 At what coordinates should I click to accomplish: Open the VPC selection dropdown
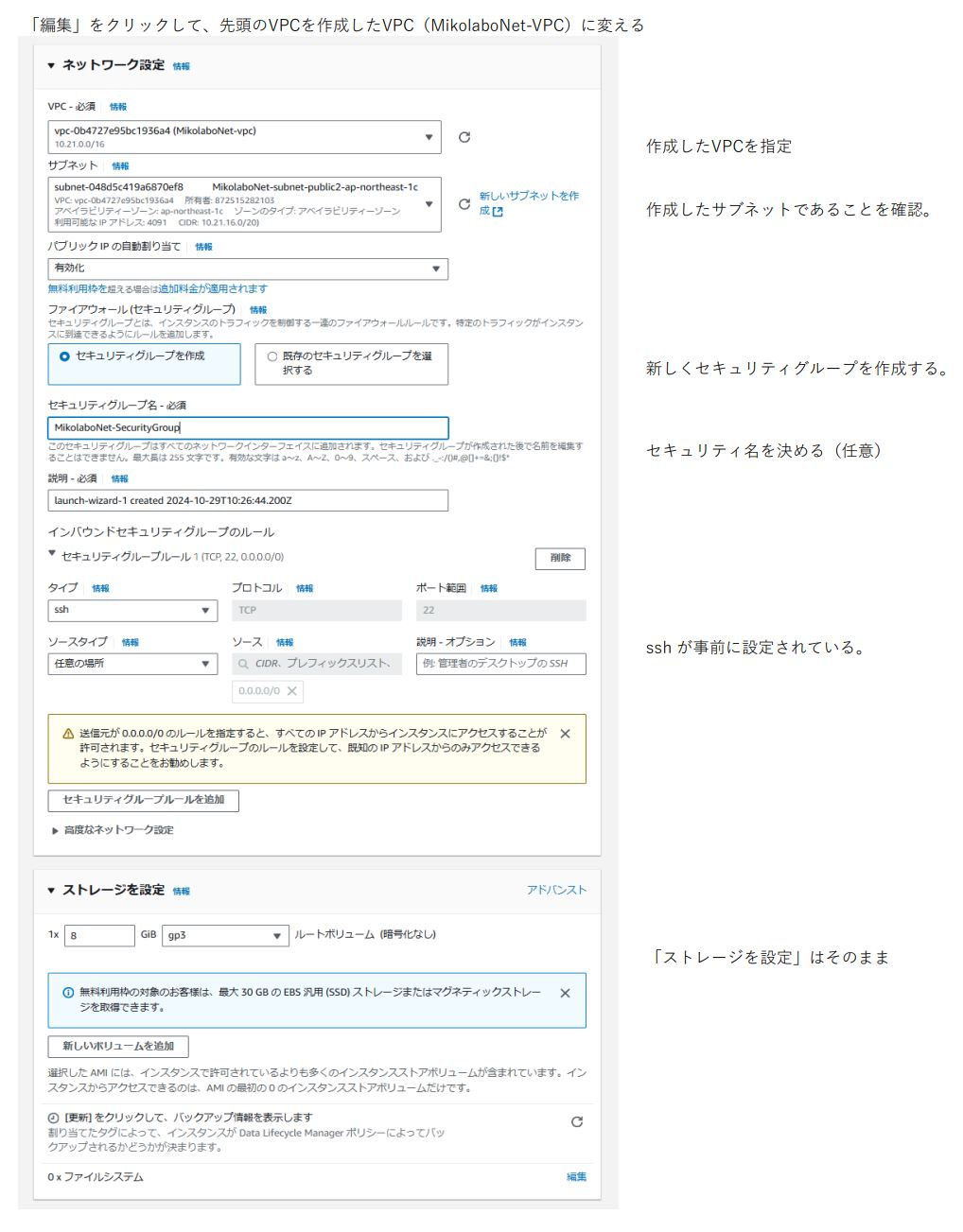tap(244, 137)
